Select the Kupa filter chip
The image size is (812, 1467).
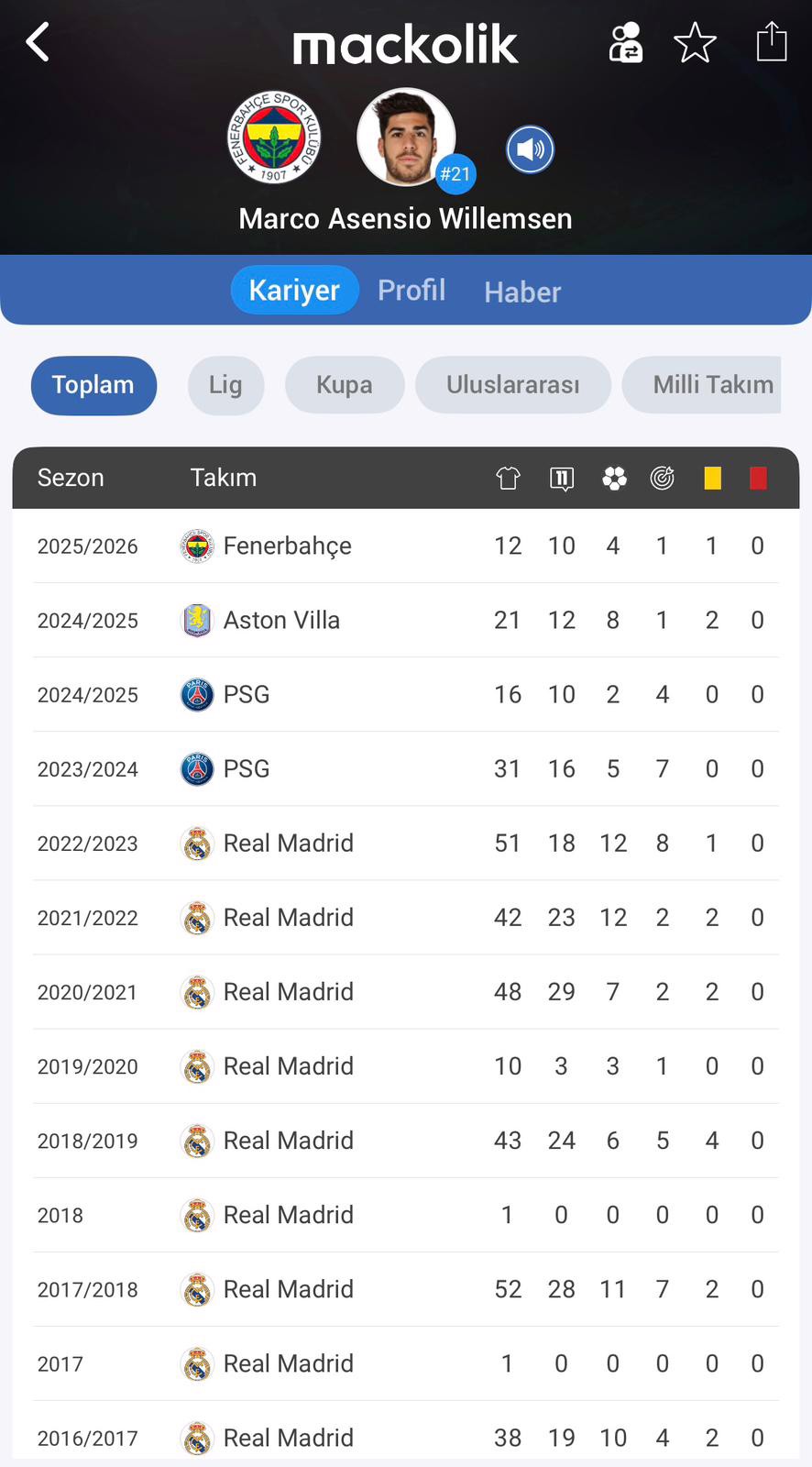pyautogui.click(x=345, y=385)
